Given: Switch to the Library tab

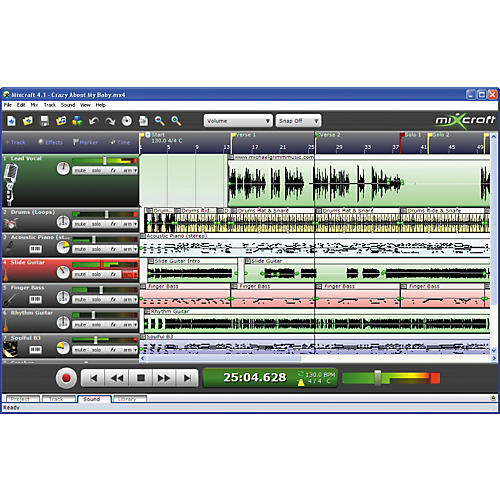Looking at the screenshot, I should (x=129, y=399).
